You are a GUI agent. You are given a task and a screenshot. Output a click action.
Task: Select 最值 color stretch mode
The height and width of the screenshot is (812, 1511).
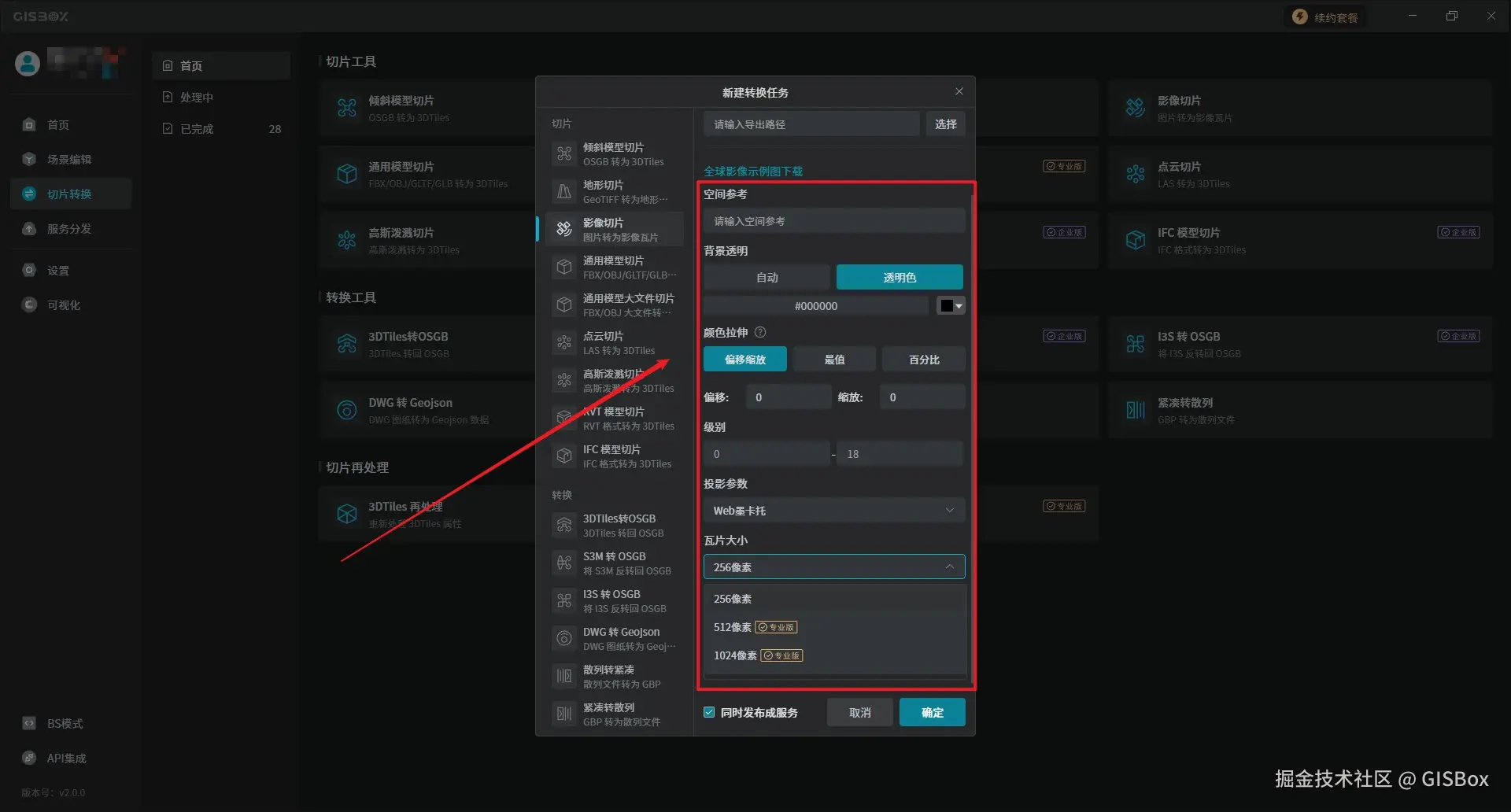(x=834, y=360)
